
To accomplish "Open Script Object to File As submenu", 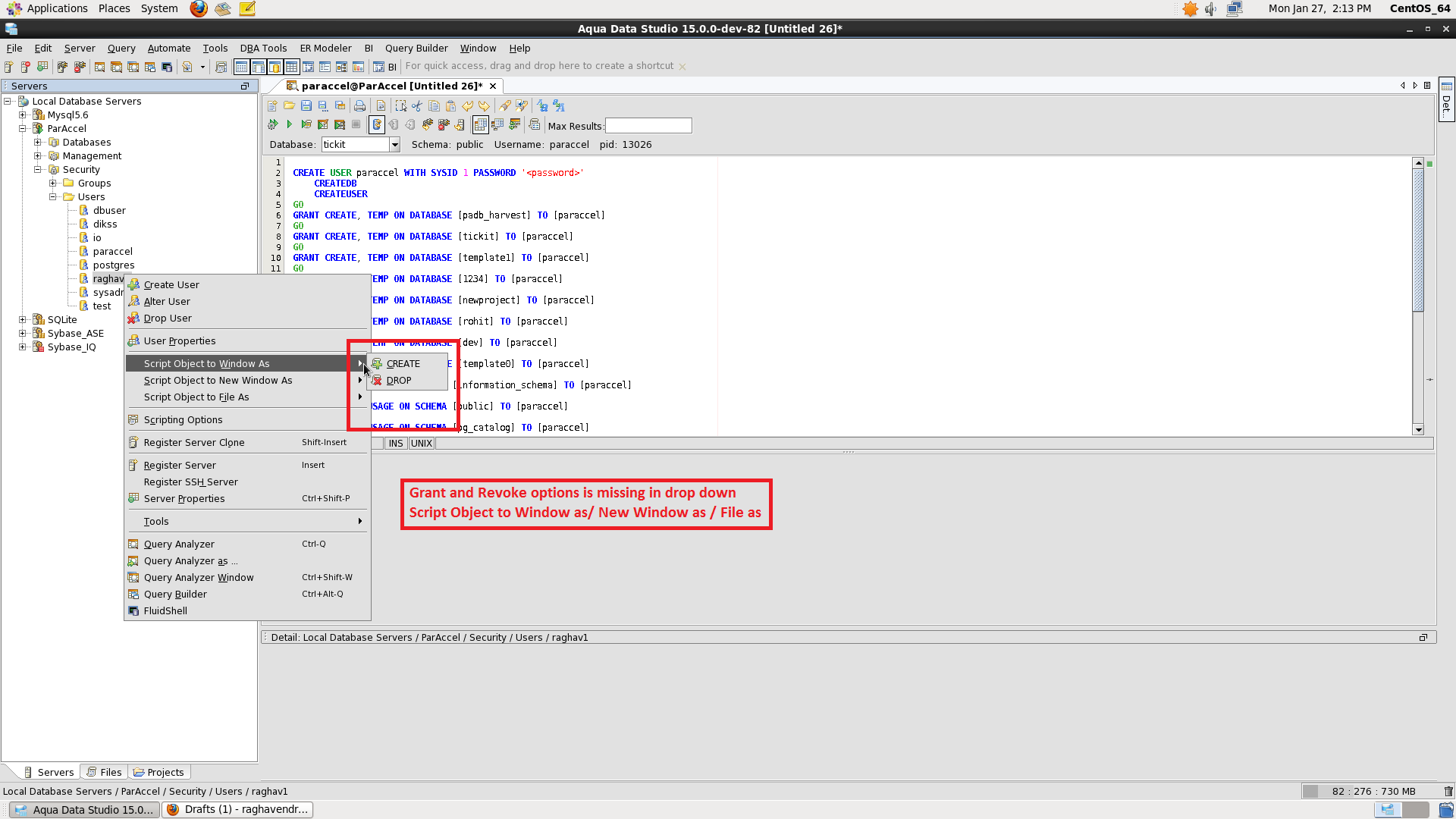I will tap(247, 397).
